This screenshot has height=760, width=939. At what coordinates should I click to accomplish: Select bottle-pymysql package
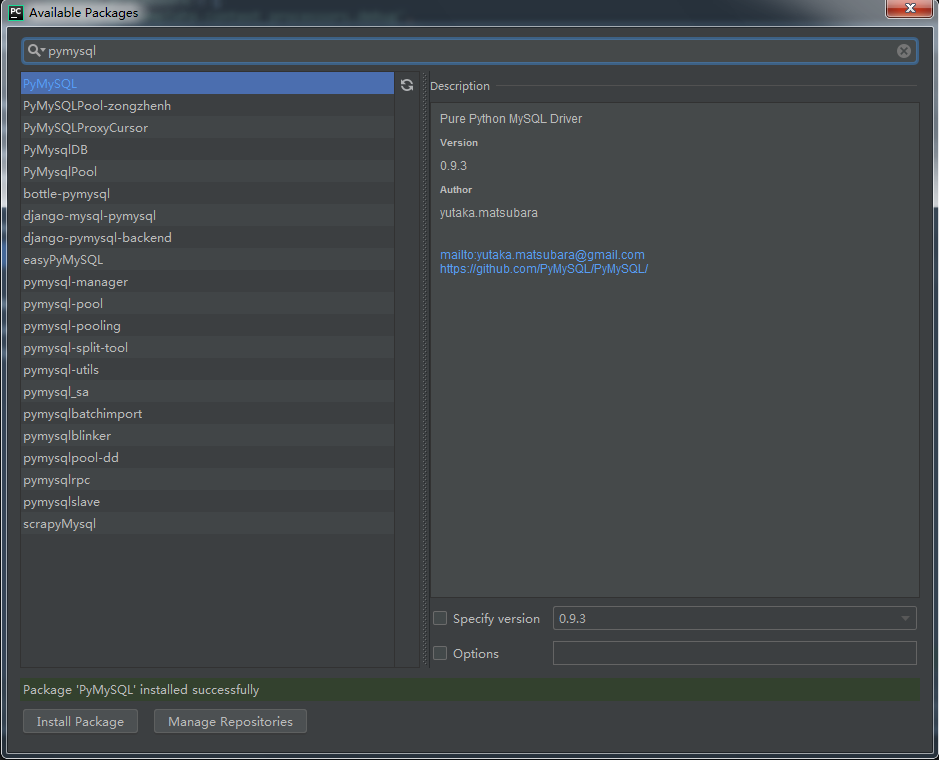pyautogui.click(x=207, y=193)
